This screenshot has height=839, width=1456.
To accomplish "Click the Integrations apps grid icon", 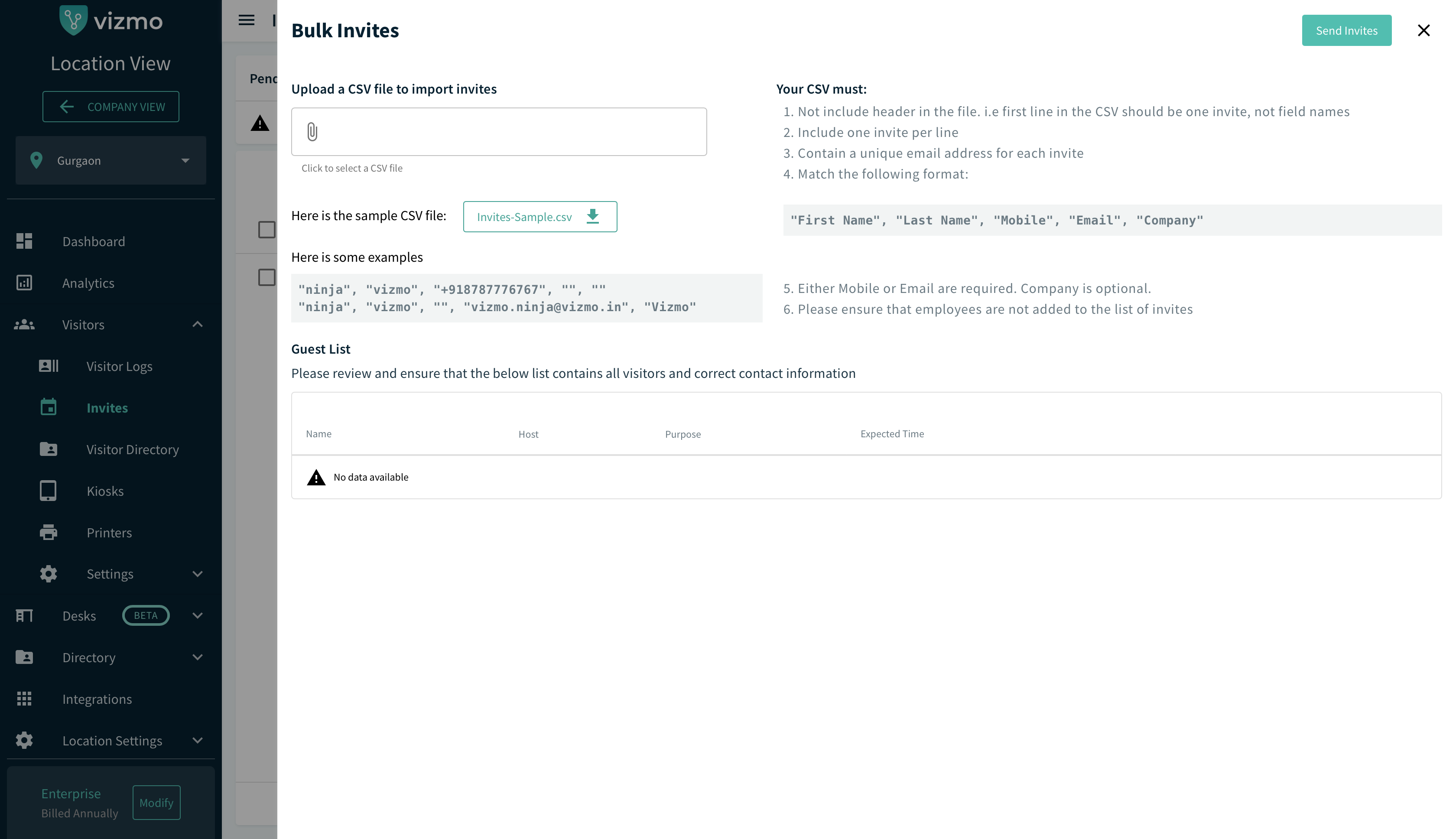I will point(24,699).
